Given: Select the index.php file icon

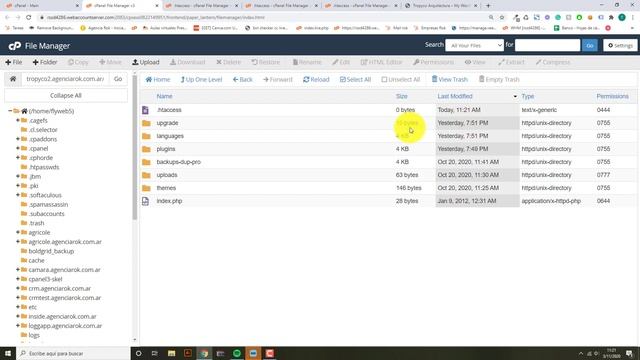Looking at the screenshot, I should click(145, 201).
